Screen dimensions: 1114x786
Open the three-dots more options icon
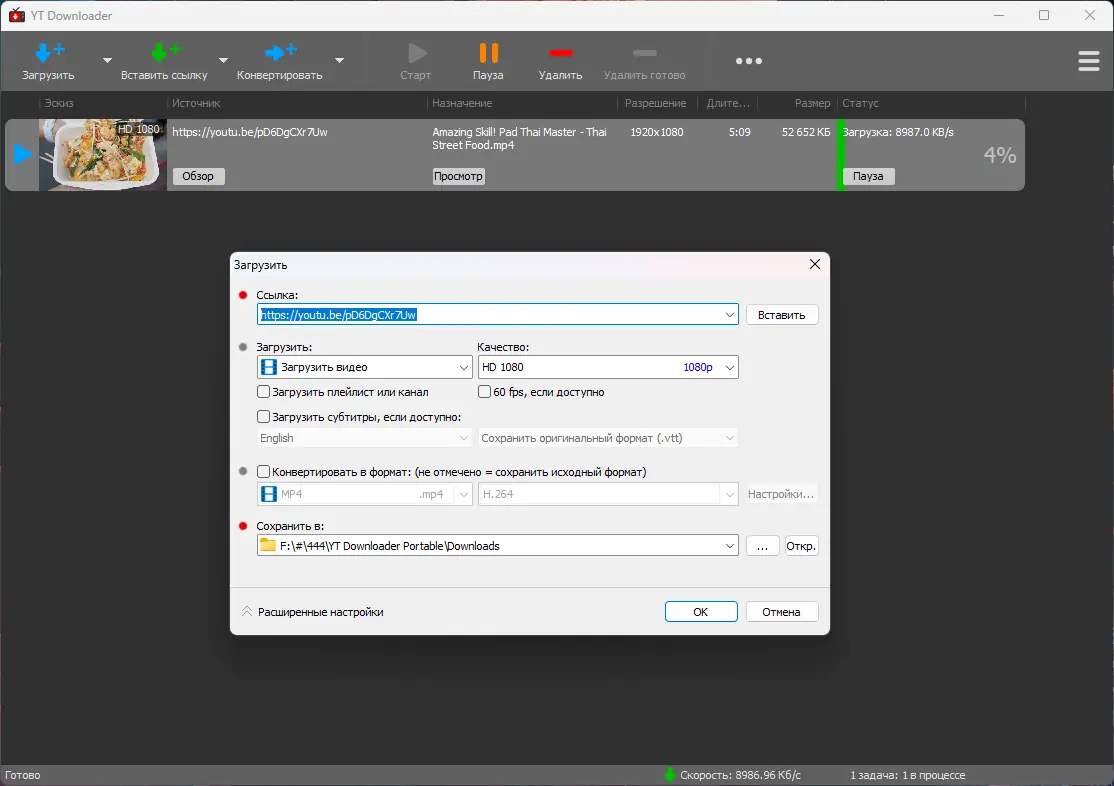click(749, 61)
